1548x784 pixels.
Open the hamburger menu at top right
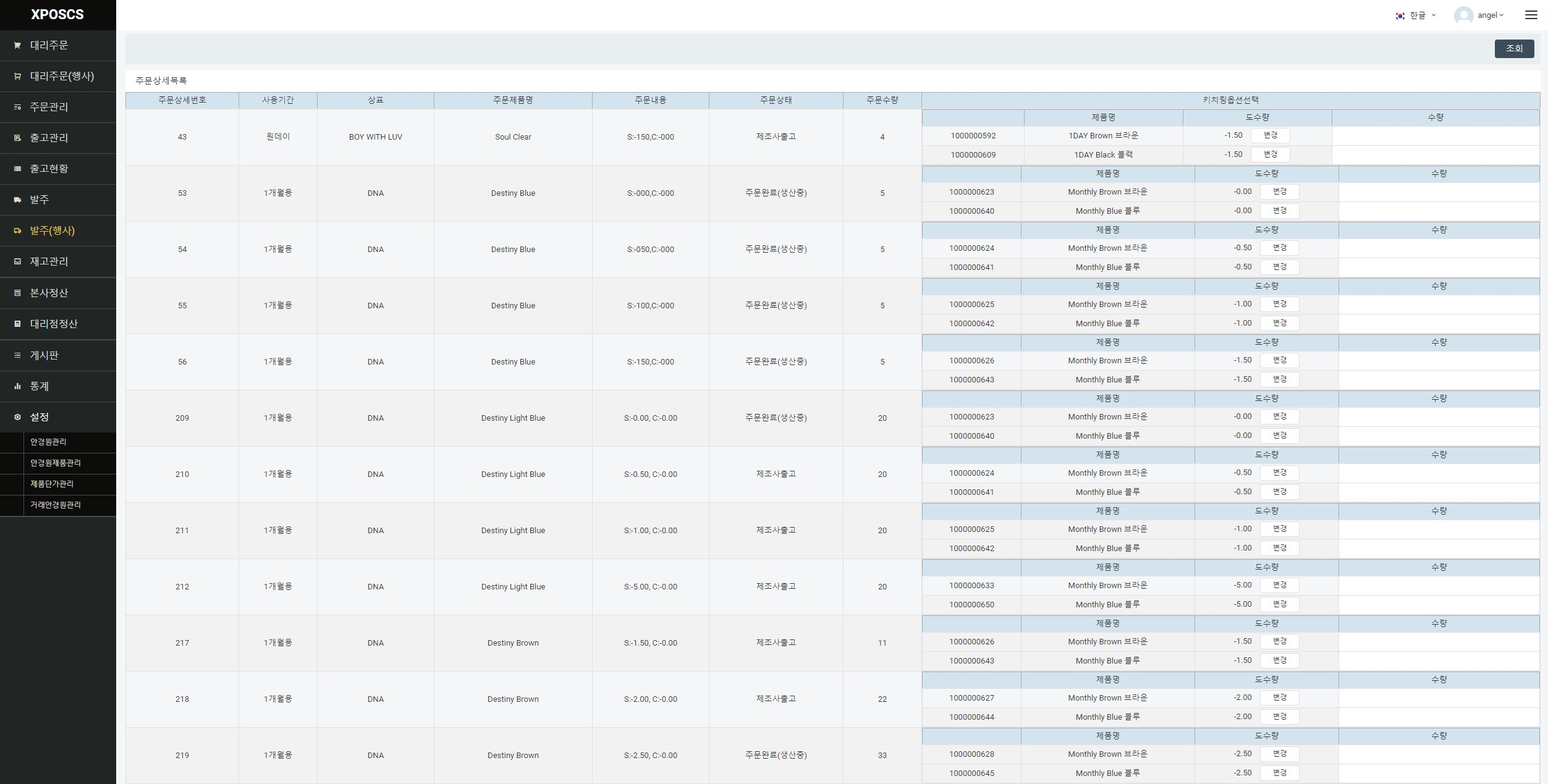[x=1531, y=15]
